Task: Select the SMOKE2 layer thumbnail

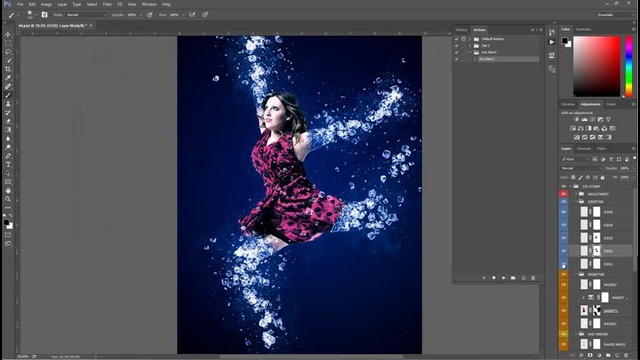Action: 584,284
